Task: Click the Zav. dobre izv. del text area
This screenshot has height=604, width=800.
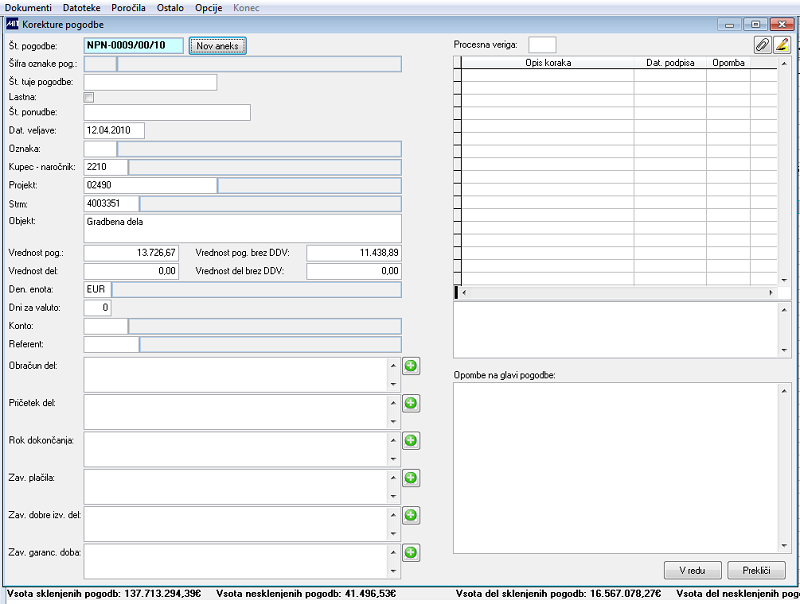Action: pos(236,524)
